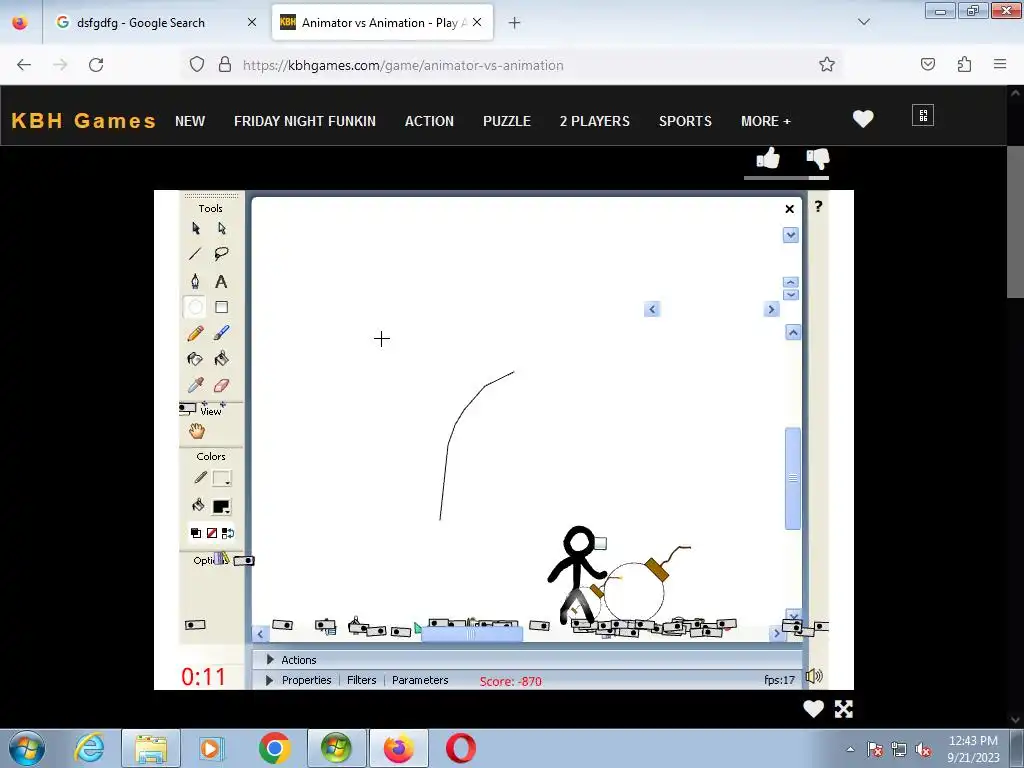Select the Oval tool
This screenshot has width=1024, height=768.
tap(195, 307)
